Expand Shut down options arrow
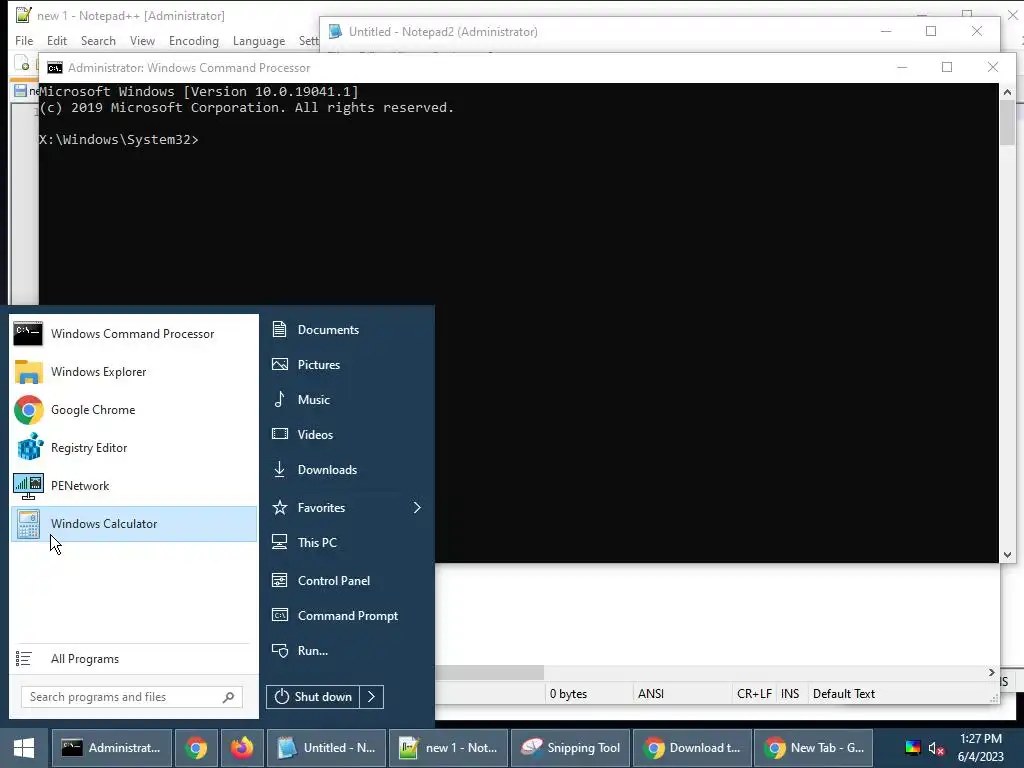Viewport: 1024px width, 768px height. 372,697
